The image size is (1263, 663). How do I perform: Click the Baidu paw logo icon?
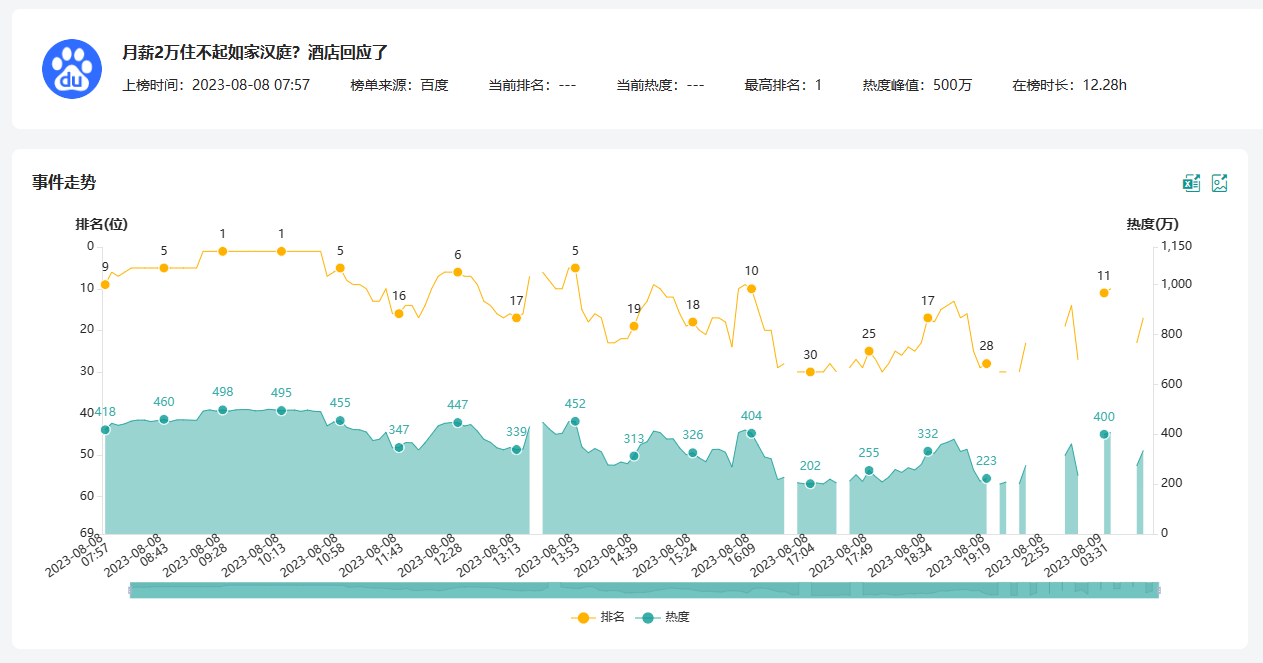(x=72, y=69)
